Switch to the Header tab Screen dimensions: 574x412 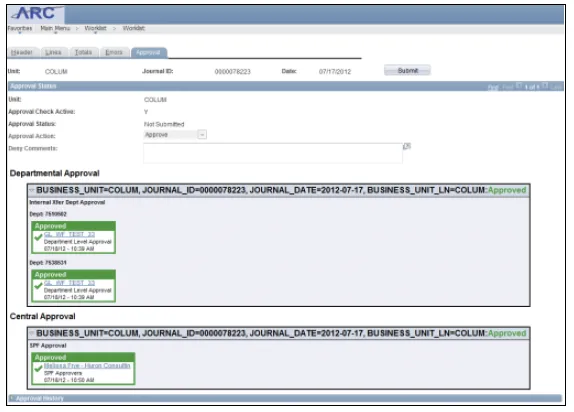[x=22, y=52]
